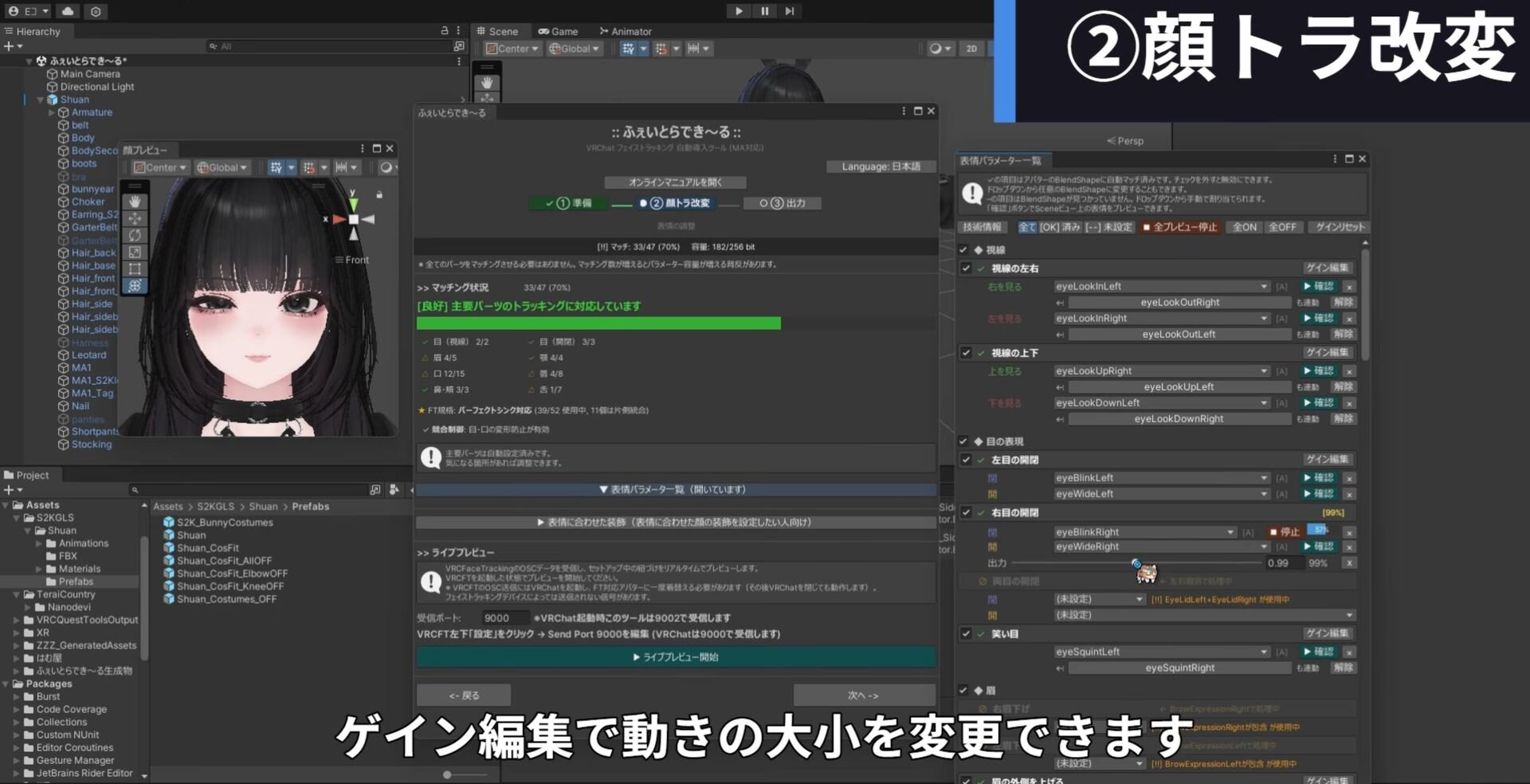Viewport: 1530px width, 784px height.
Task: Click the 出力 gain slider handle
Action: pos(1136,563)
